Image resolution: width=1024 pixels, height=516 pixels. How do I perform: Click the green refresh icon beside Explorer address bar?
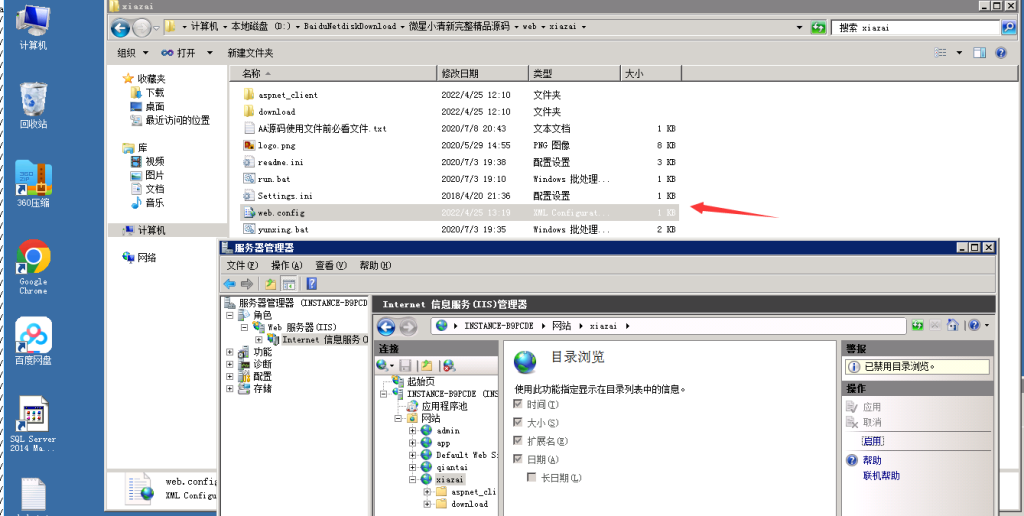pos(818,27)
